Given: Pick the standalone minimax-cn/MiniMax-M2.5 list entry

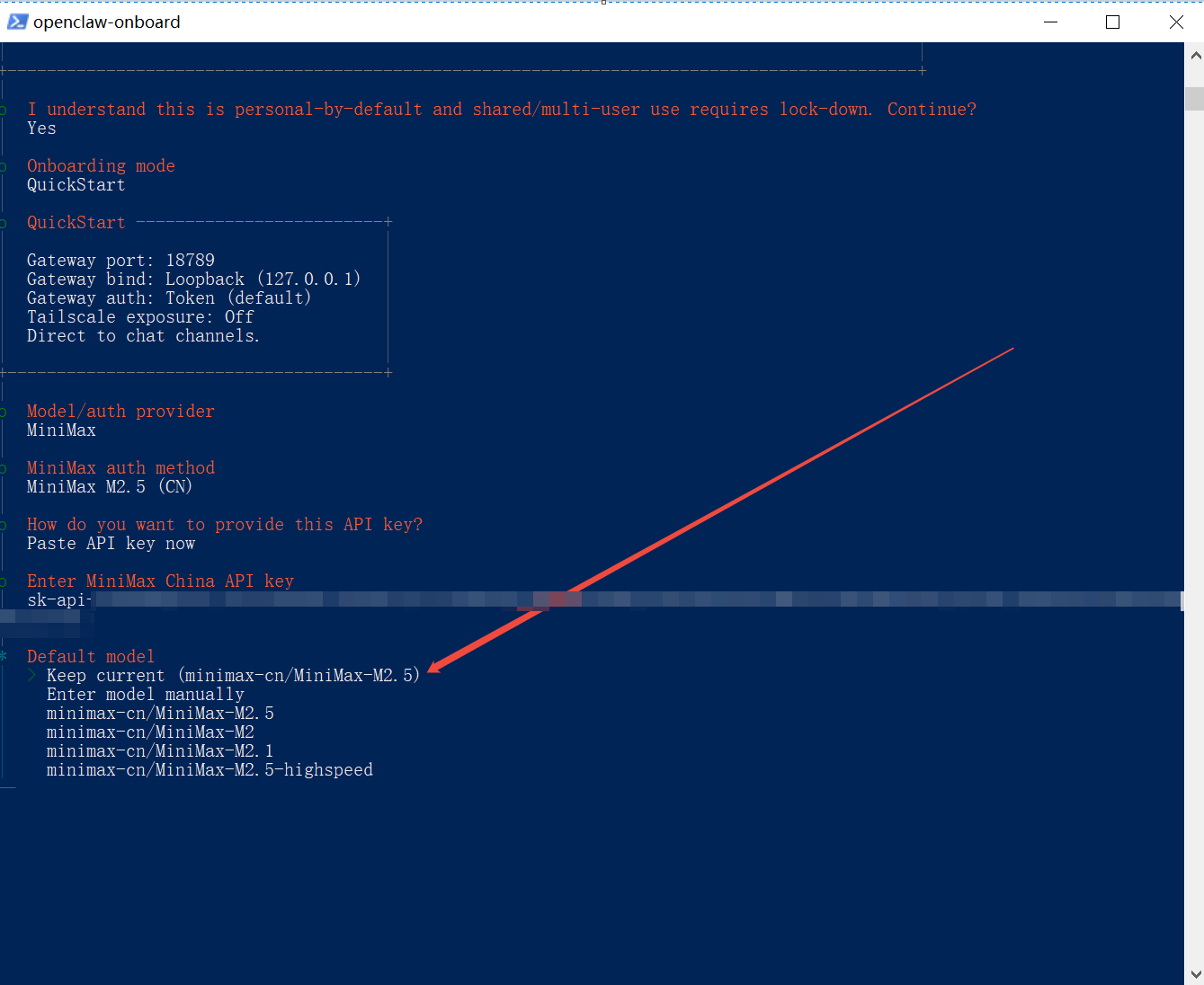Looking at the screenshot, I should (x=160, y=714).
